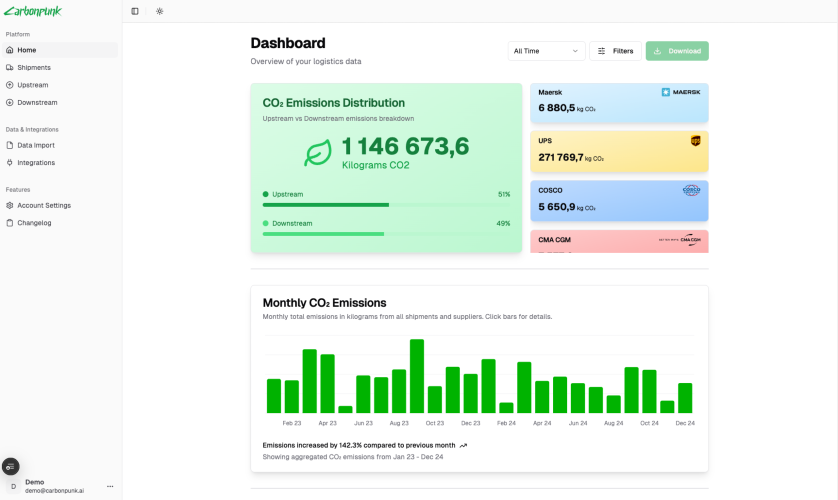Expand the Demo user menu ellipsis

click(110, 486)
